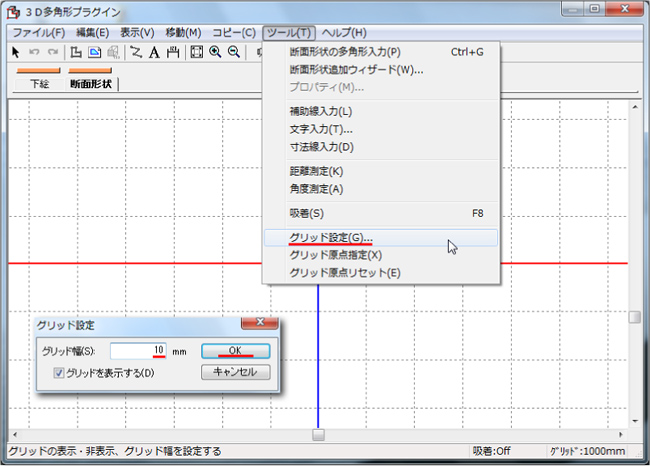Click the グリッド幅 input field
The image size is (650, 466).
(137, 351)
